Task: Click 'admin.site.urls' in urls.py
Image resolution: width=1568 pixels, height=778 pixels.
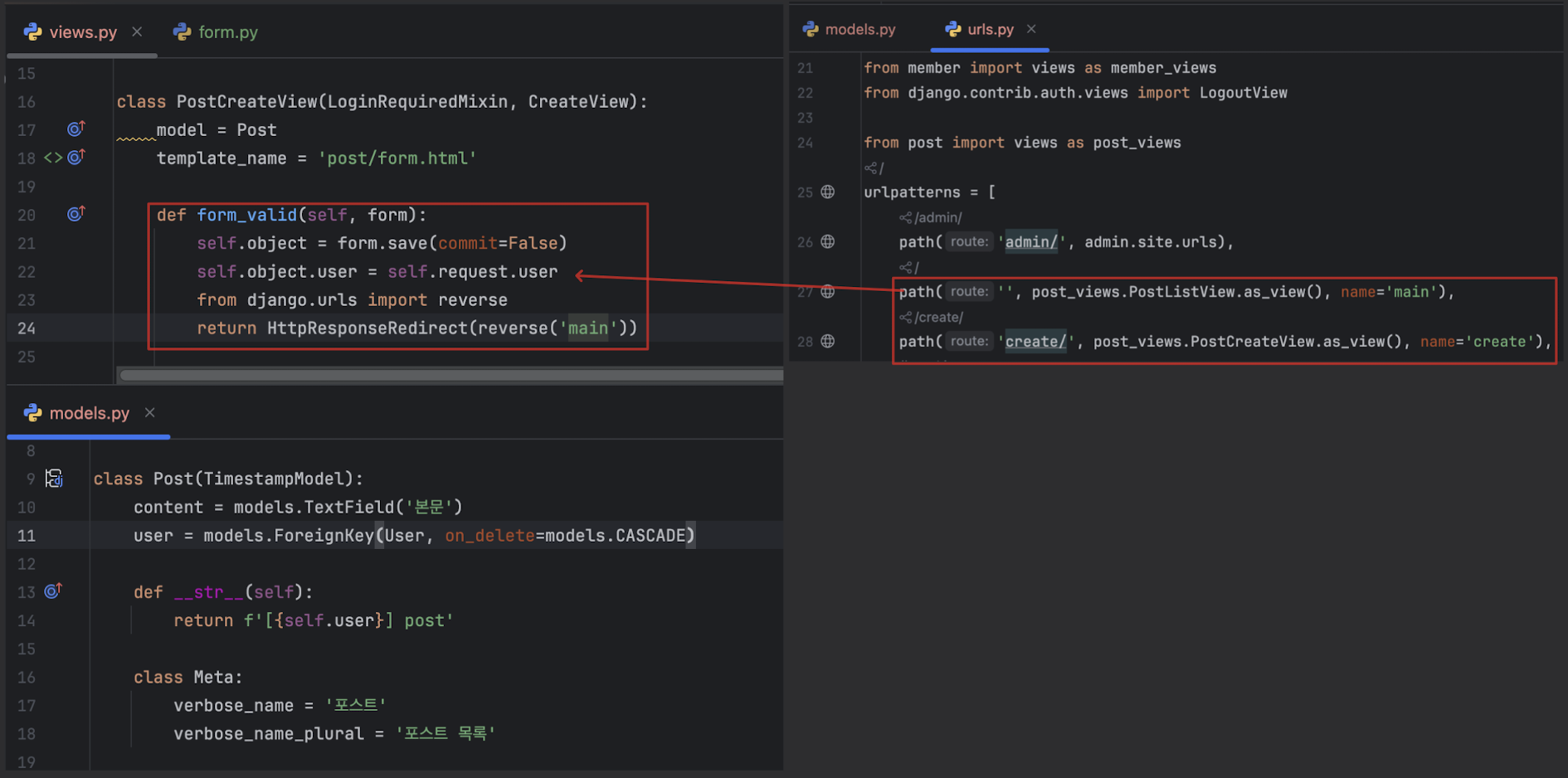Action: (x=1151, y=242)
